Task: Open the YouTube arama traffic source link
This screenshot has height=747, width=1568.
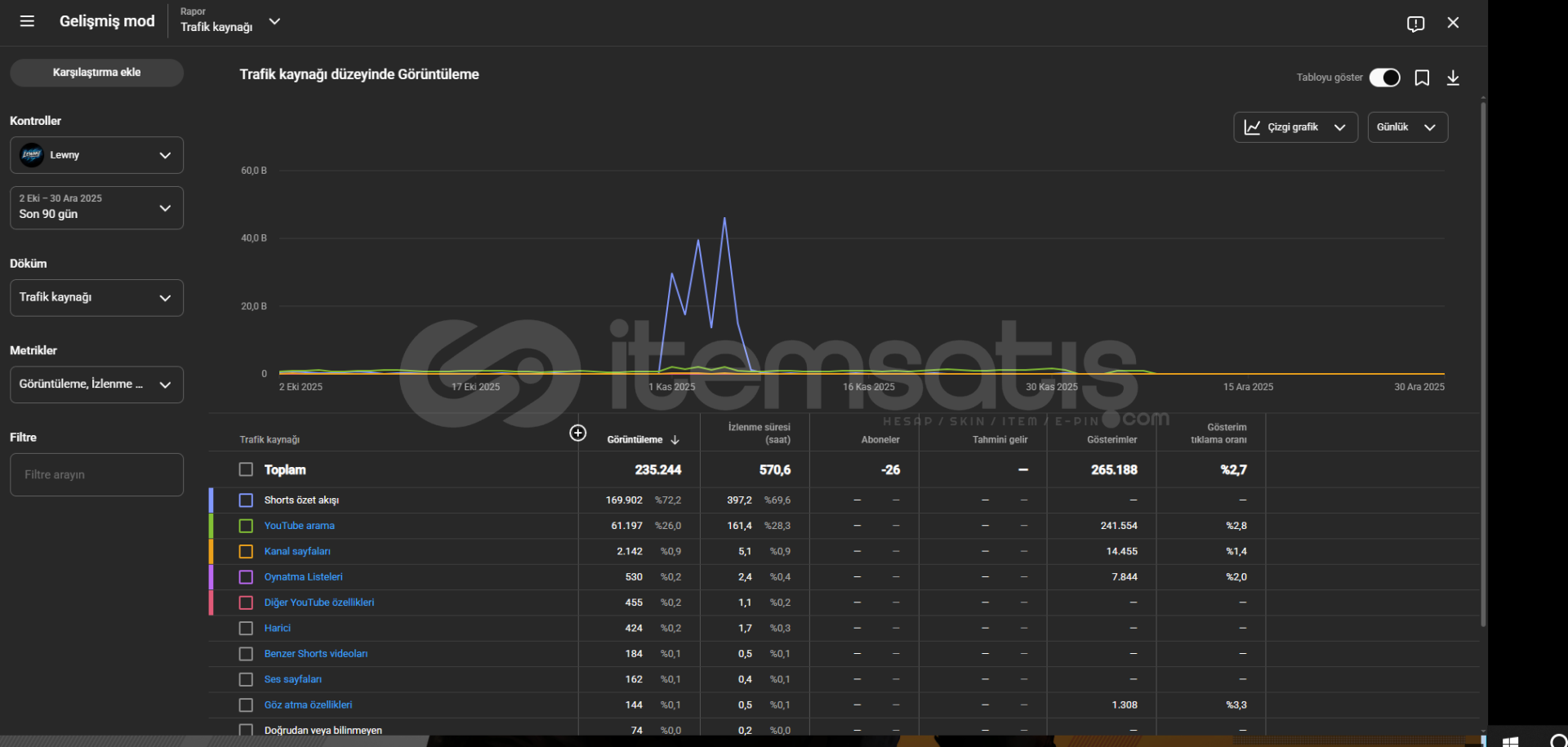Action: [x=299, y=526]
